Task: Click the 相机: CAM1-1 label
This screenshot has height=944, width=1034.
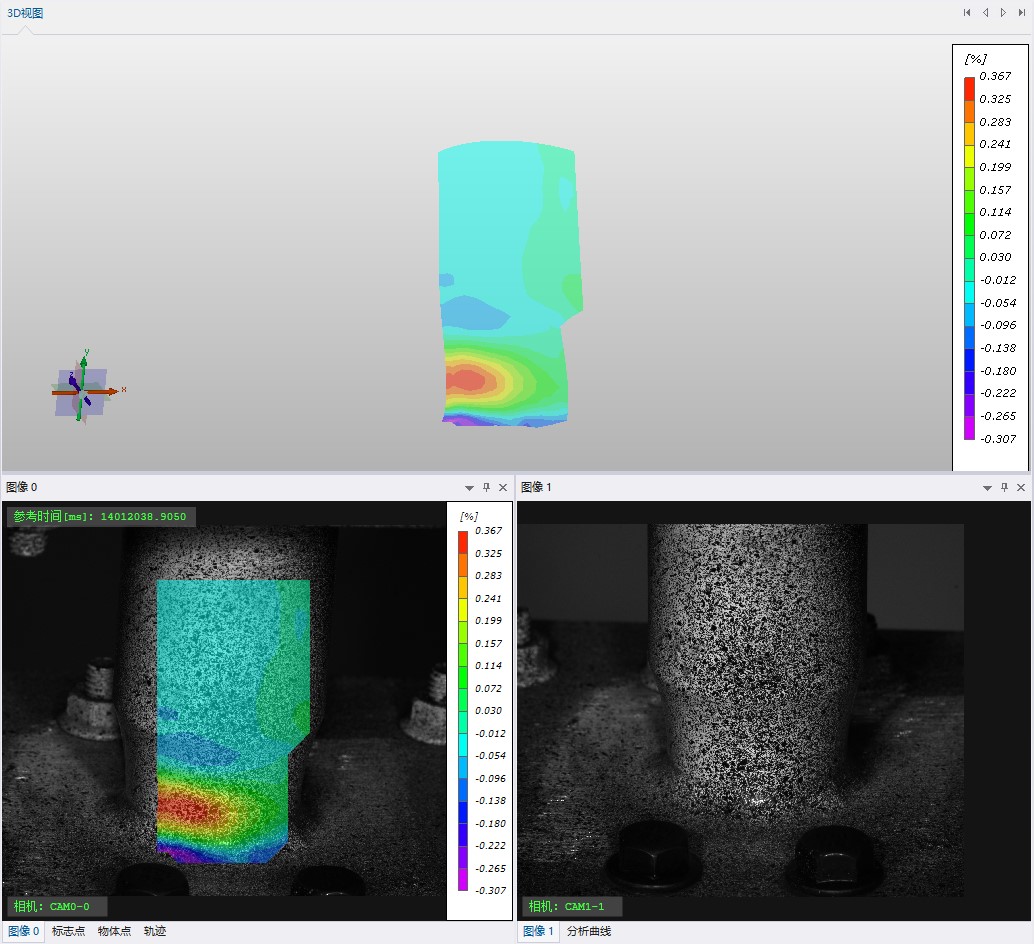Action: point(570,906)
